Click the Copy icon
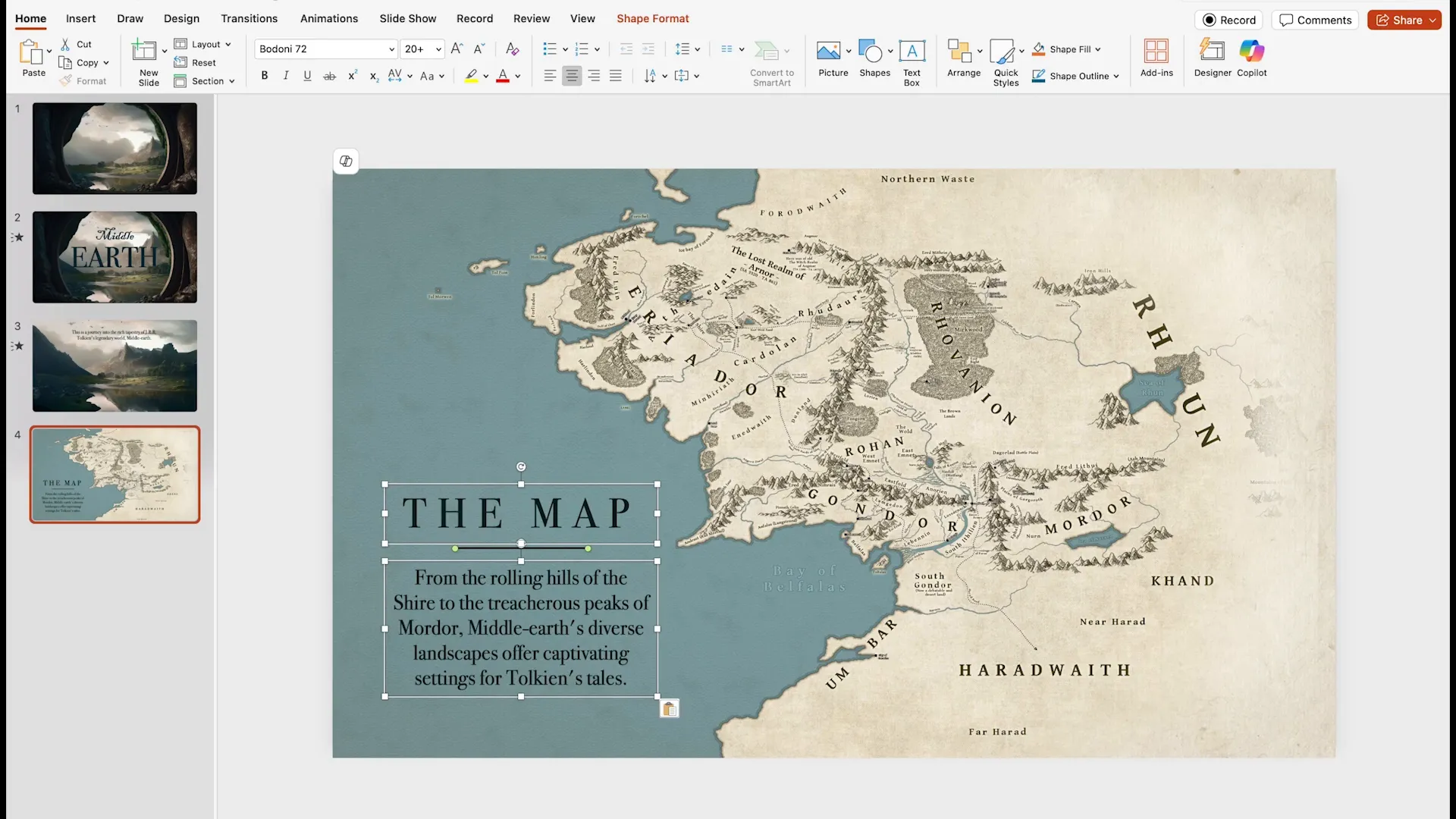This screenshot has height=819, width=1456. coord(66,63)
